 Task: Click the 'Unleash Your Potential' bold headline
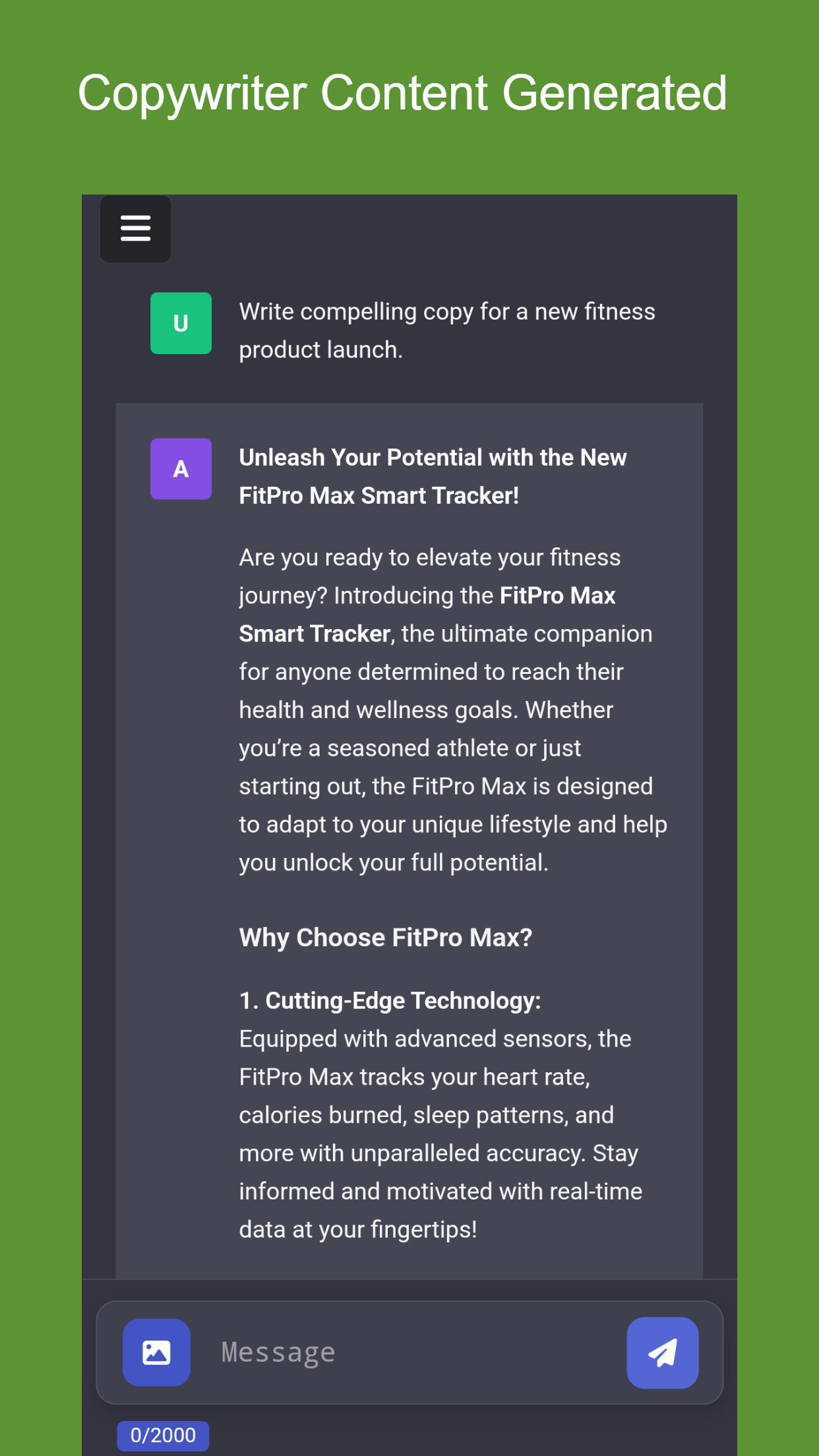[432, 476]
